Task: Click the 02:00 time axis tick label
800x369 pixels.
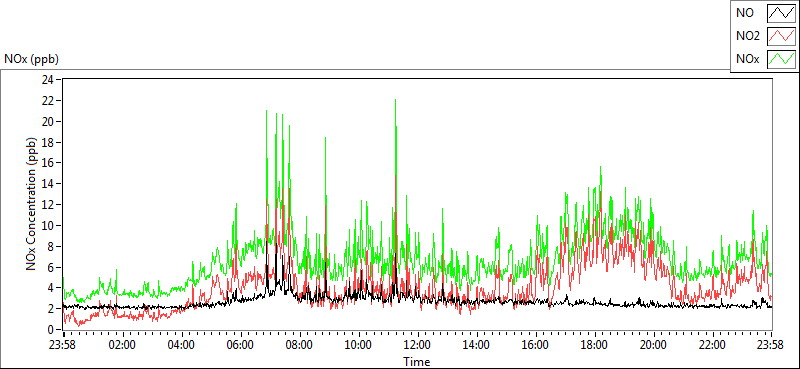Action: (x=122, y=344)
